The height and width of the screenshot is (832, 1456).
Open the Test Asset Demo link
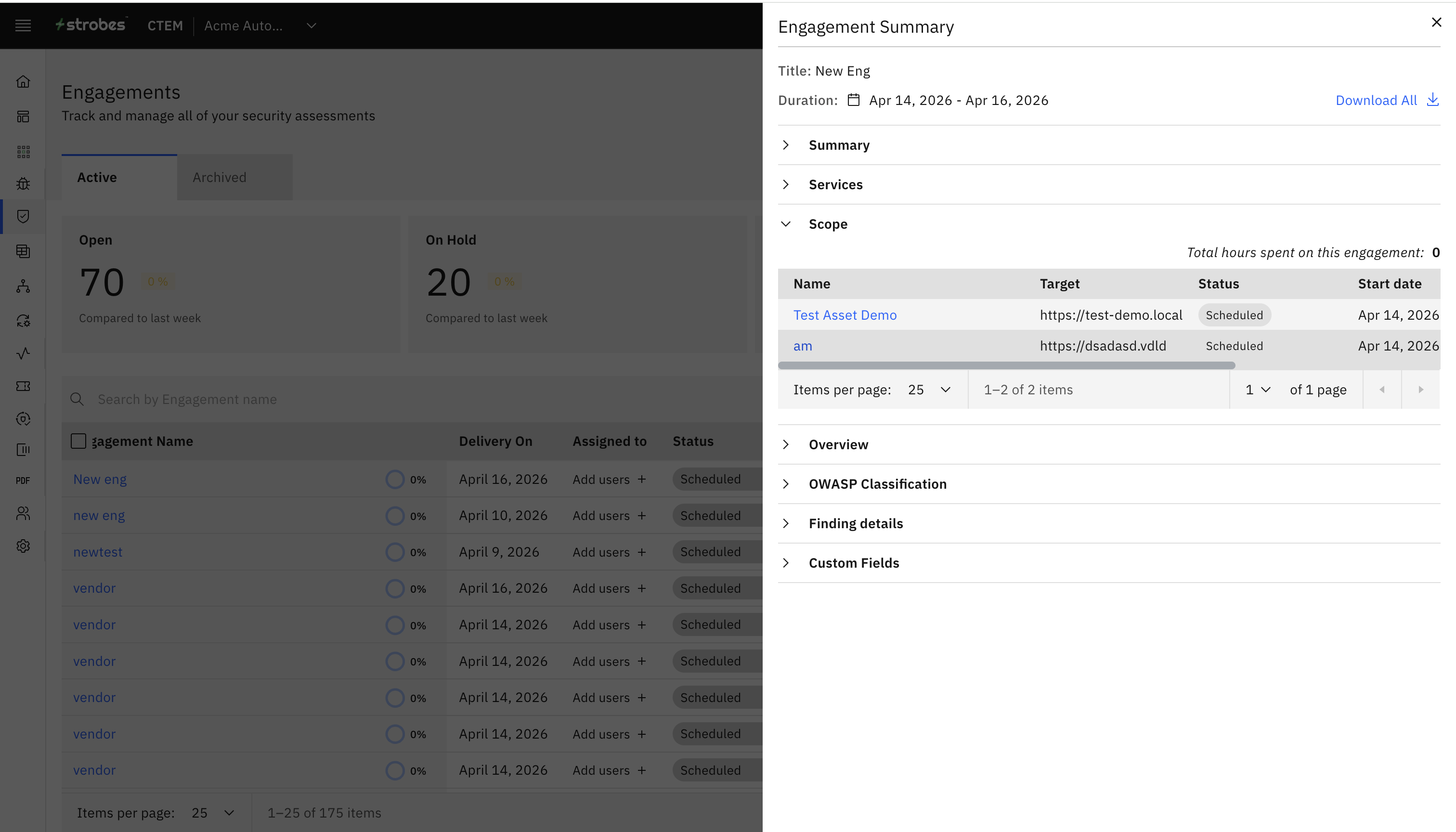(845, 315)
